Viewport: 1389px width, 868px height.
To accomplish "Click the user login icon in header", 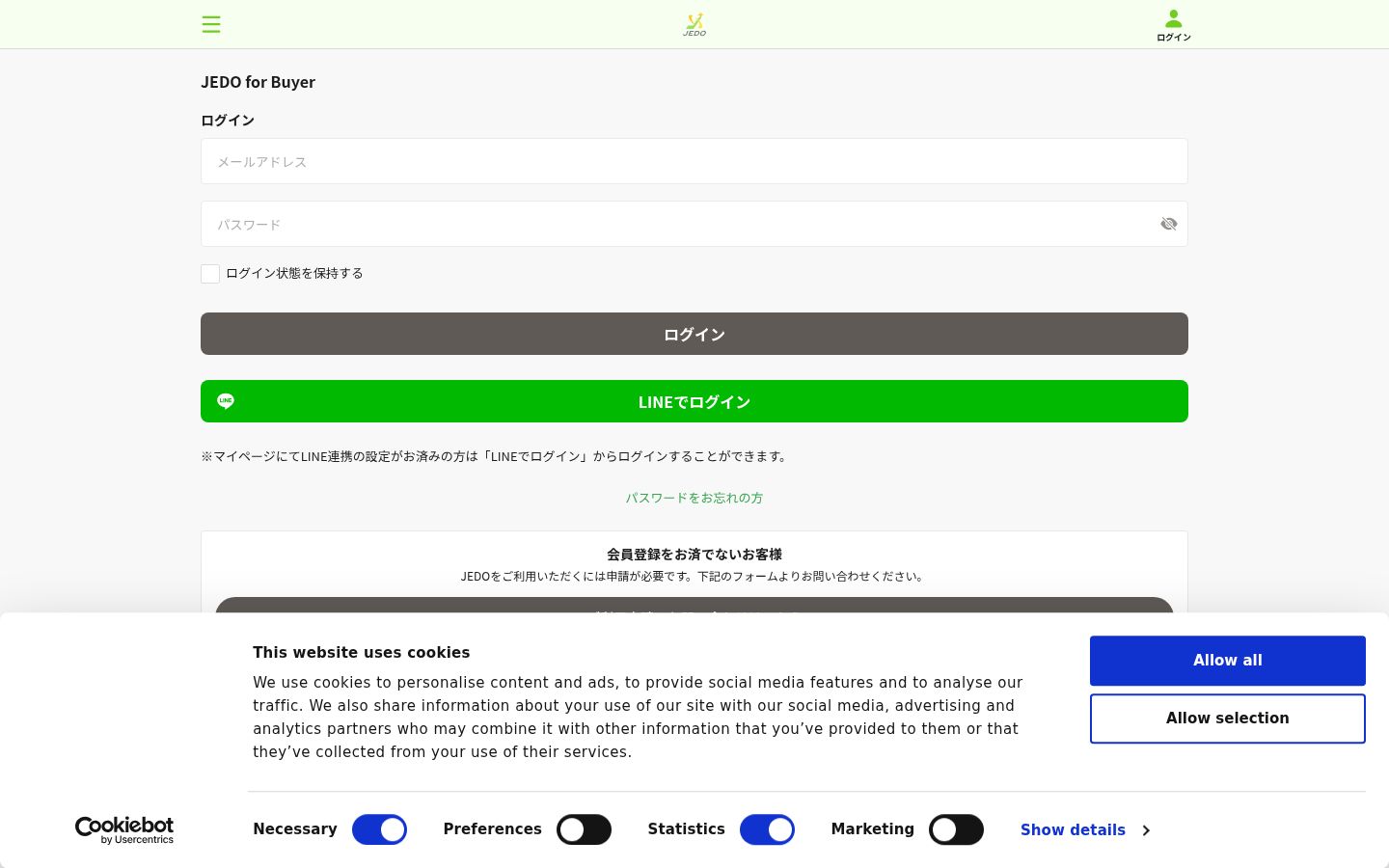I will (1174, 24).
